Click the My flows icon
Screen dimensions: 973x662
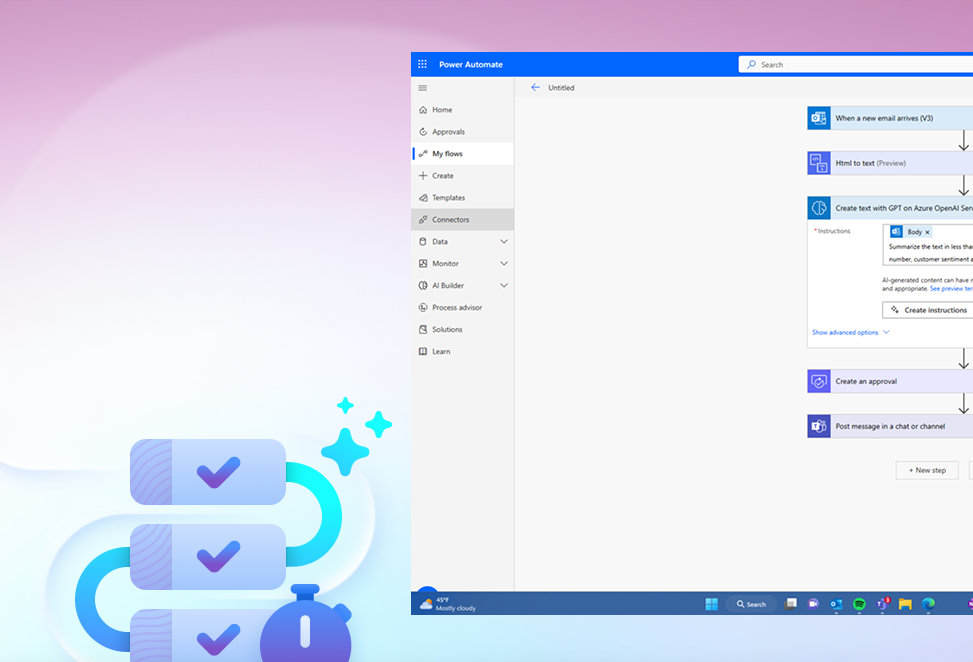coord(423,154)
